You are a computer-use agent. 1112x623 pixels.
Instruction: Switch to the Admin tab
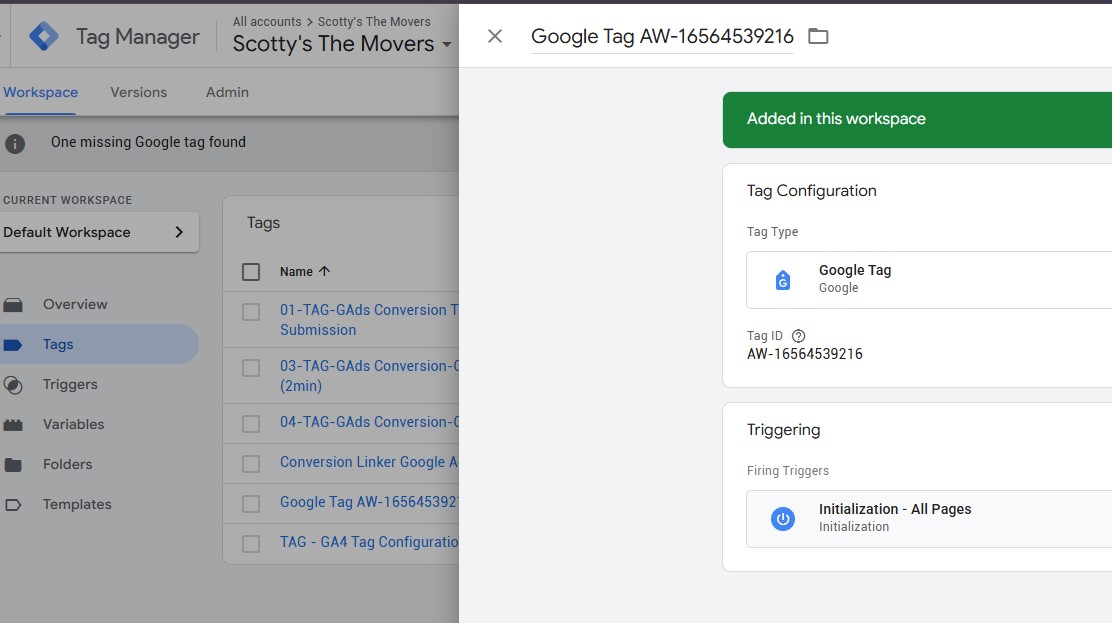click(x=228, y=92)
